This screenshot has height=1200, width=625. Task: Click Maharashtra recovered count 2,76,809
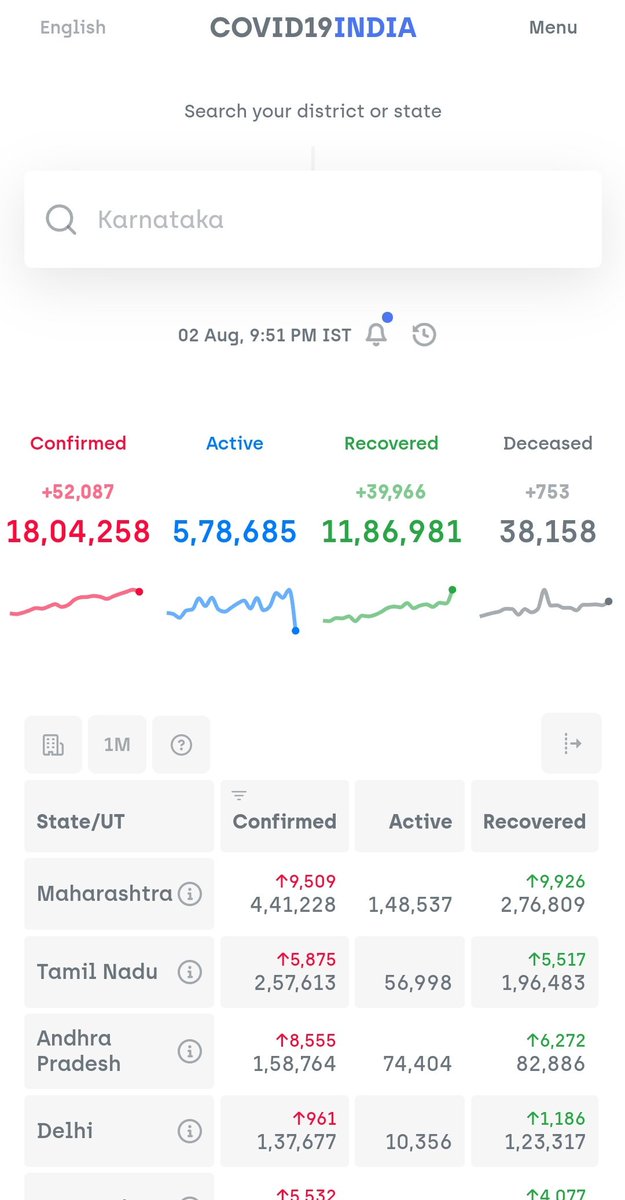[543, 905]
